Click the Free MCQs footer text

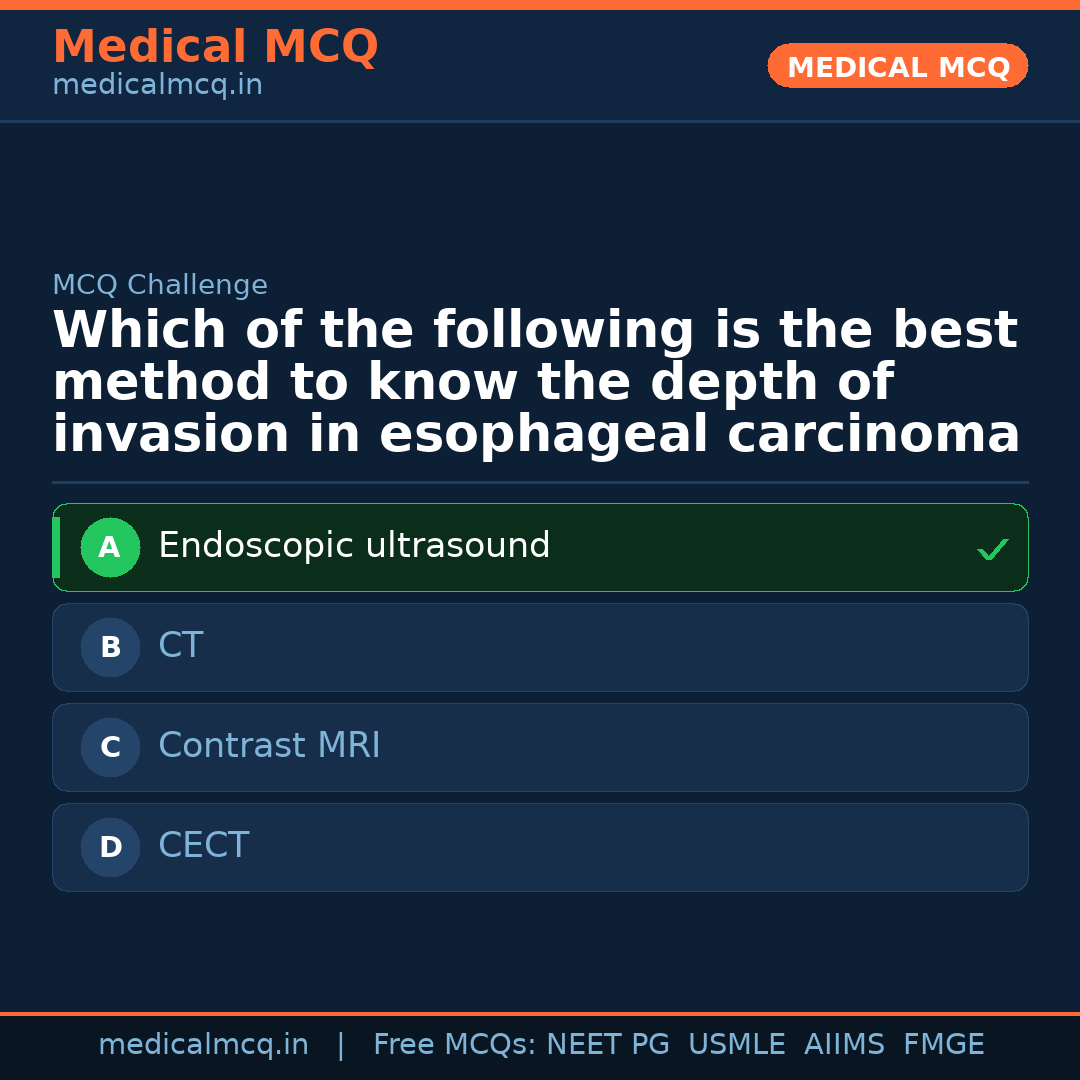pyautogui.click(x=454, y=1045)
